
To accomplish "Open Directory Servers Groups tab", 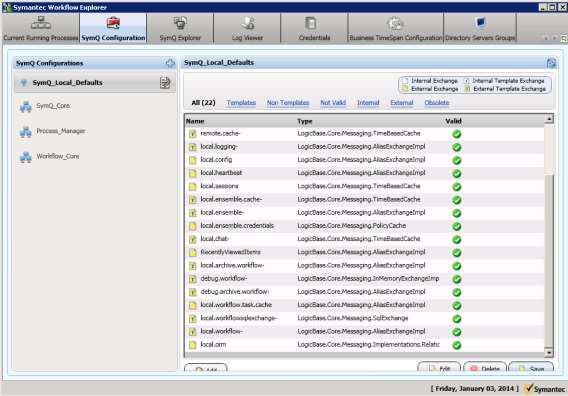I will click(x=480, y=29).
